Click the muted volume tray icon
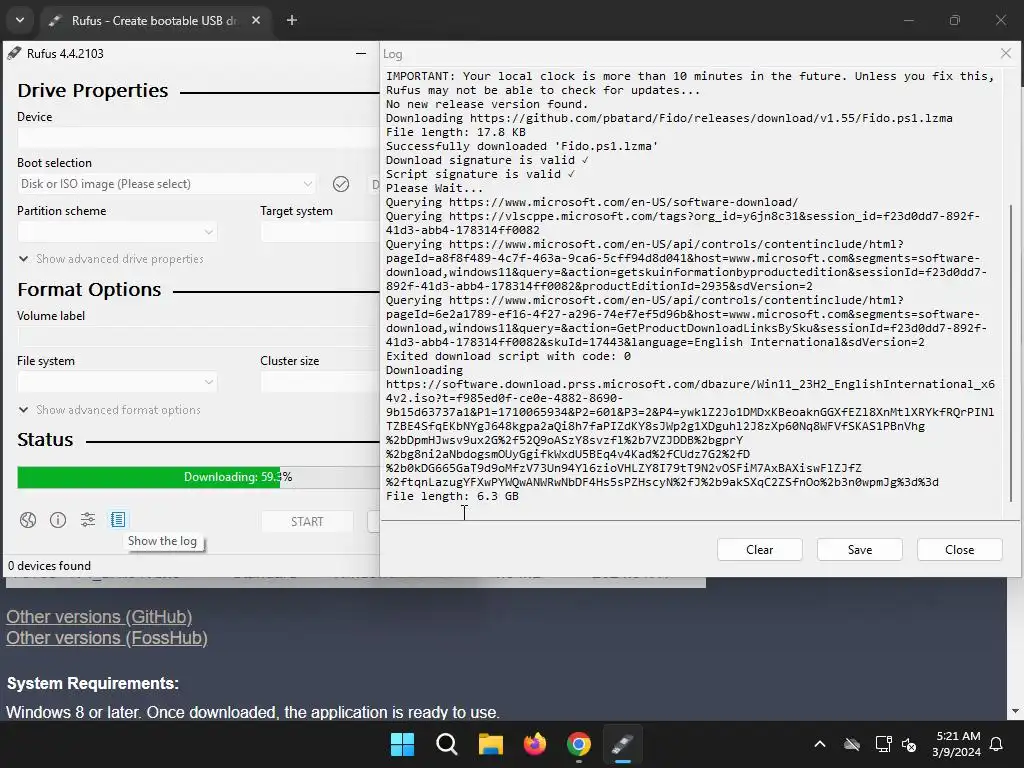Image resolution: width=1024 pixels, height=768 pixels. pos(908,744)
